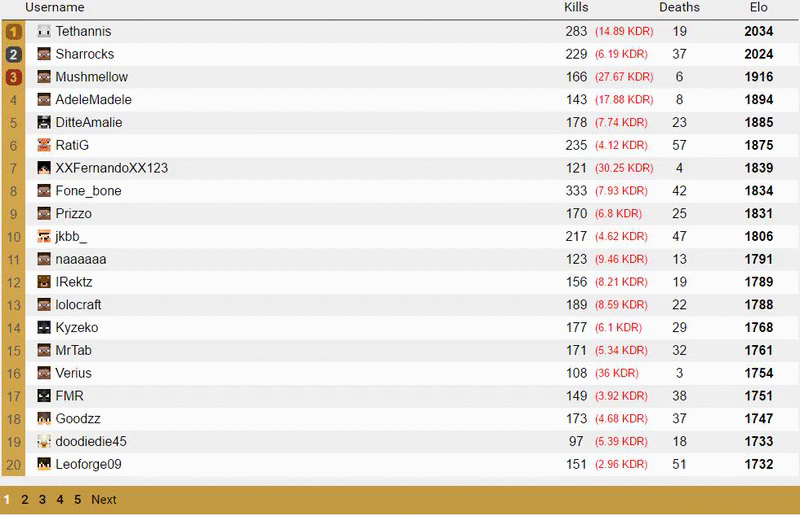This screenshot has width=800, height=516.
Task: Click Kyzeko player avatar icon
Action: 44,327
